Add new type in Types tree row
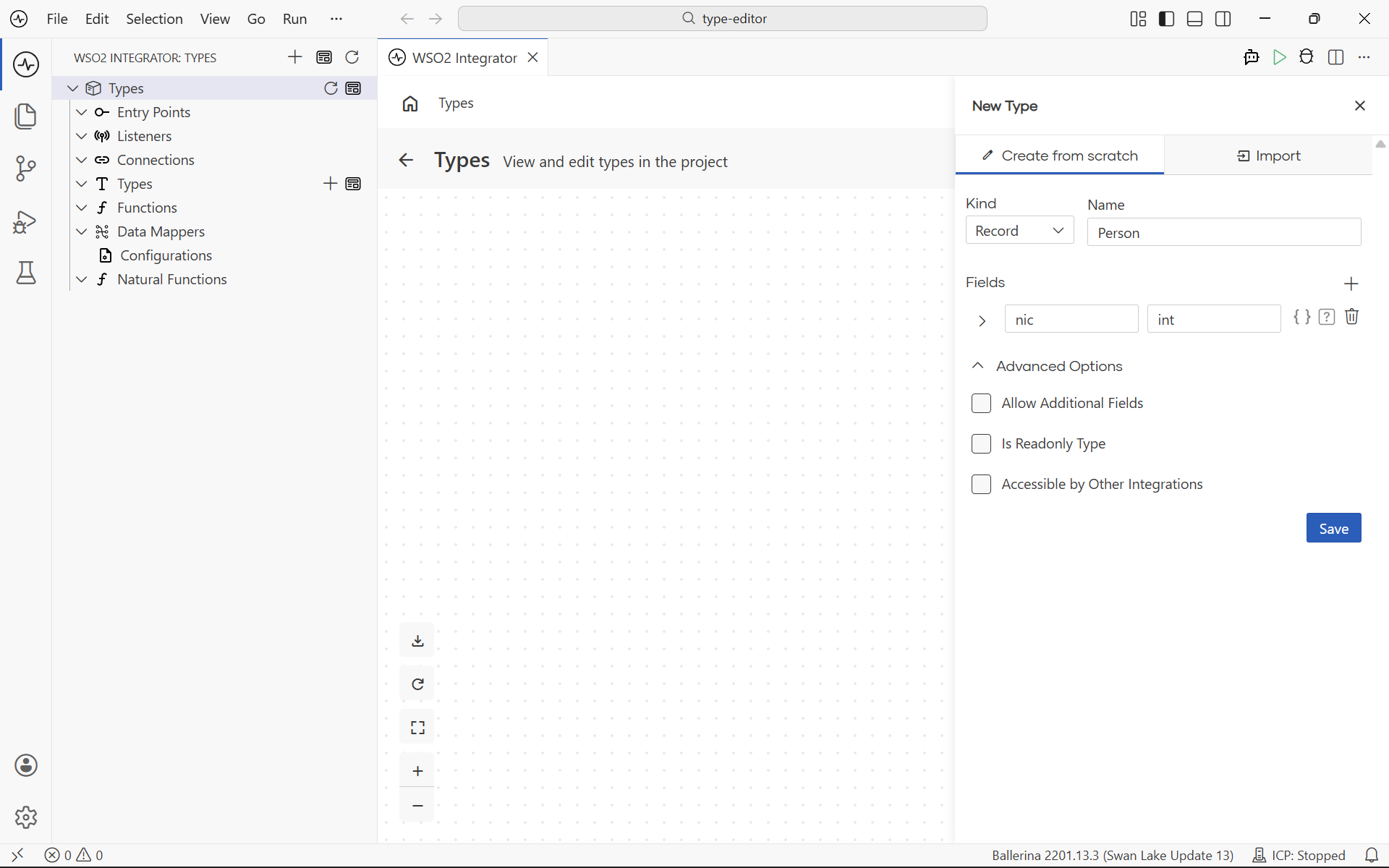Screen dimensions: 1389x868 [x=331, y=184]
